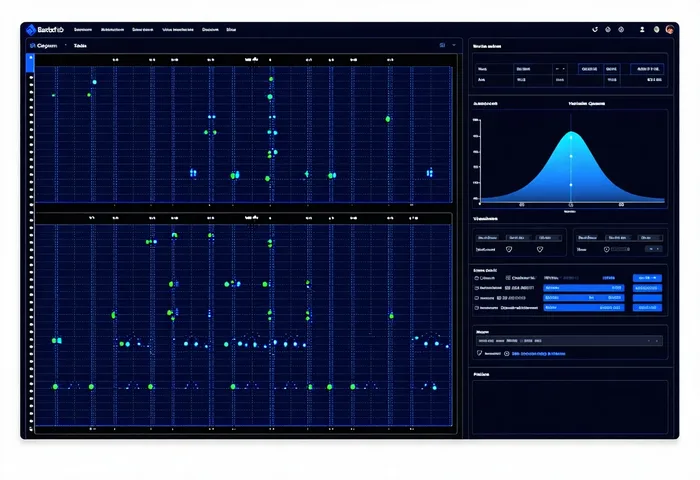700x480 pixels.
Task: Click the empty text area in bottom-right panel
Action: tap(570, 407)
